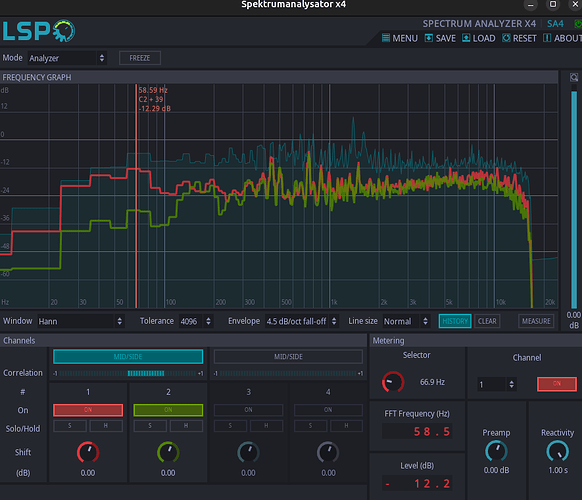Image resolution: width=582 pixels, height=500 pixels.
Task: Click the zoom icon above level meter
Action: tap(574, 77)
